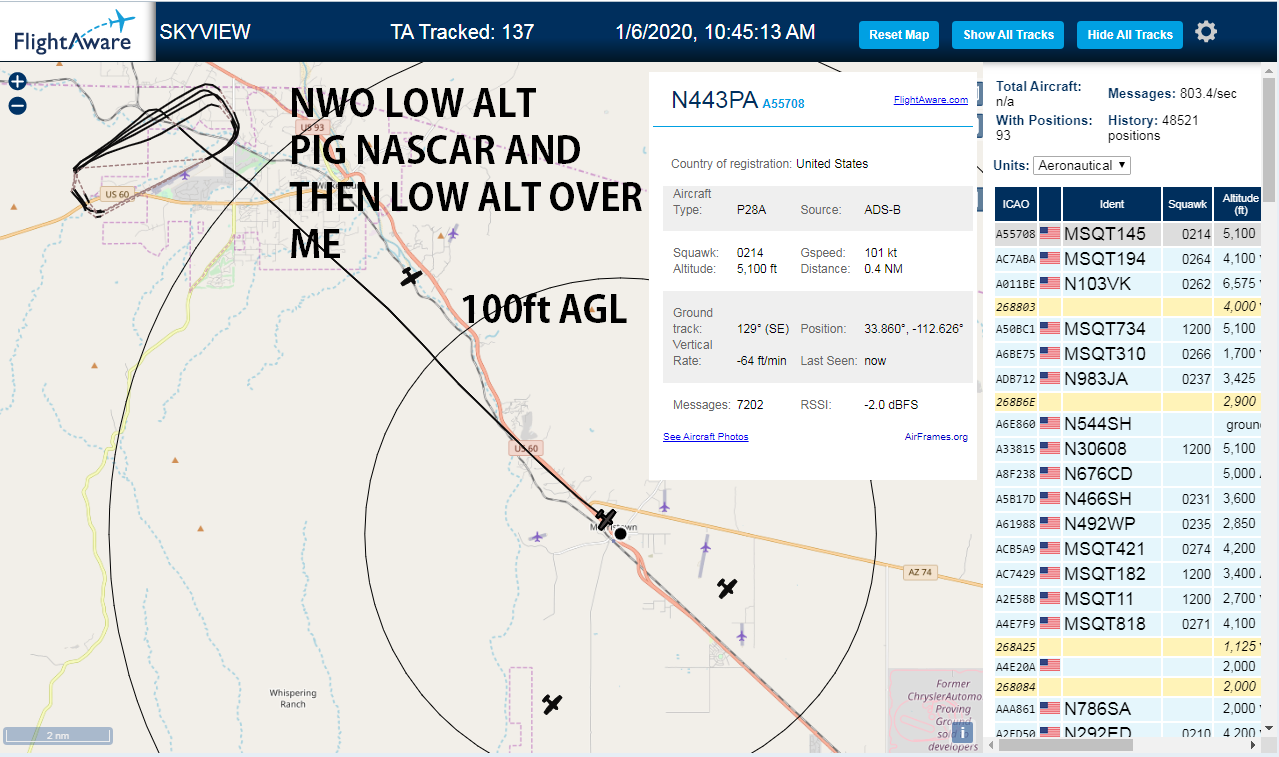Open map attribution info button

pos(962,733)
